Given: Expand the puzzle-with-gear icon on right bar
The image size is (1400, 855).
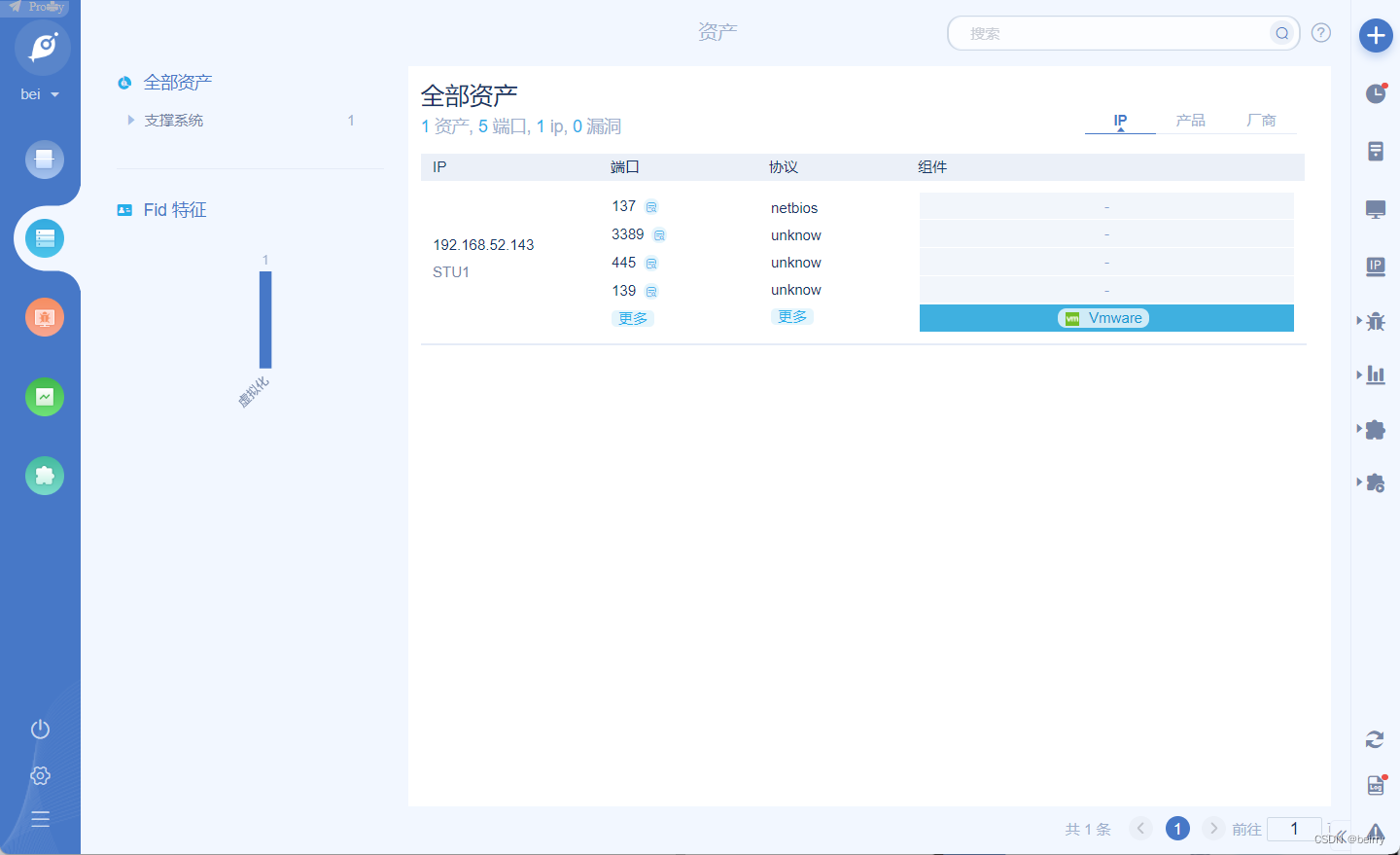Looking at the screenshot, I should tap(1375, 482).
